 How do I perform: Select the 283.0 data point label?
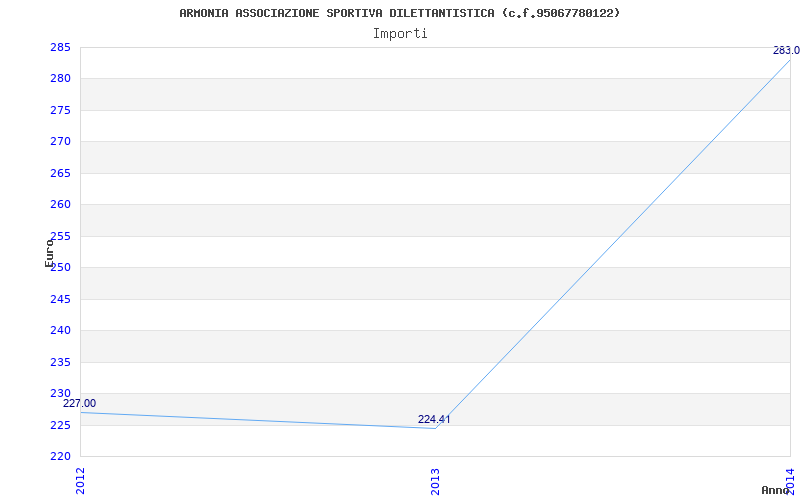[786, 51]
